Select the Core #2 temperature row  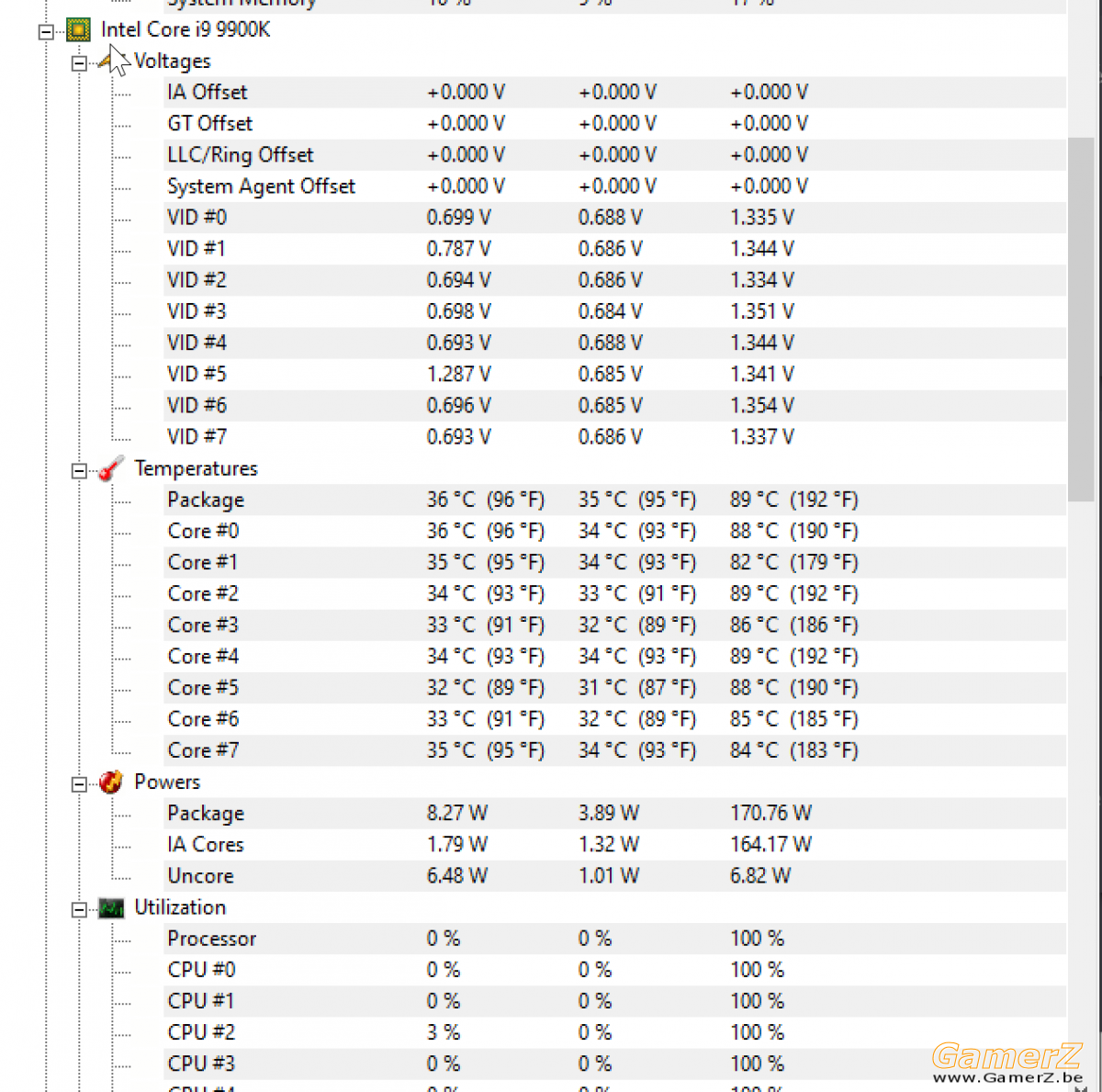point(613,593)
